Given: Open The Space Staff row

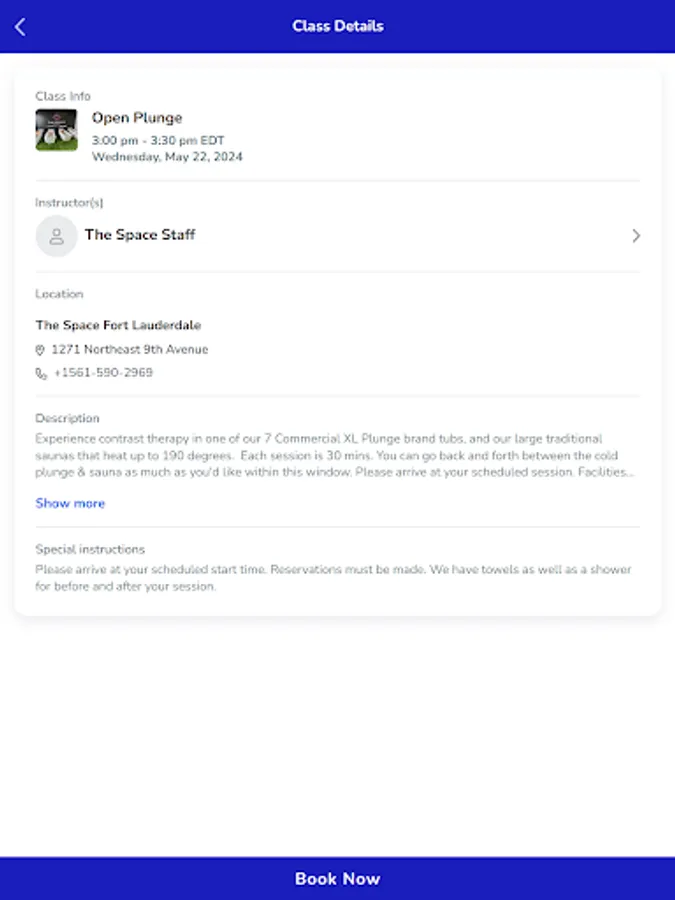Looking at the screenshot, I should click(140, 236).
